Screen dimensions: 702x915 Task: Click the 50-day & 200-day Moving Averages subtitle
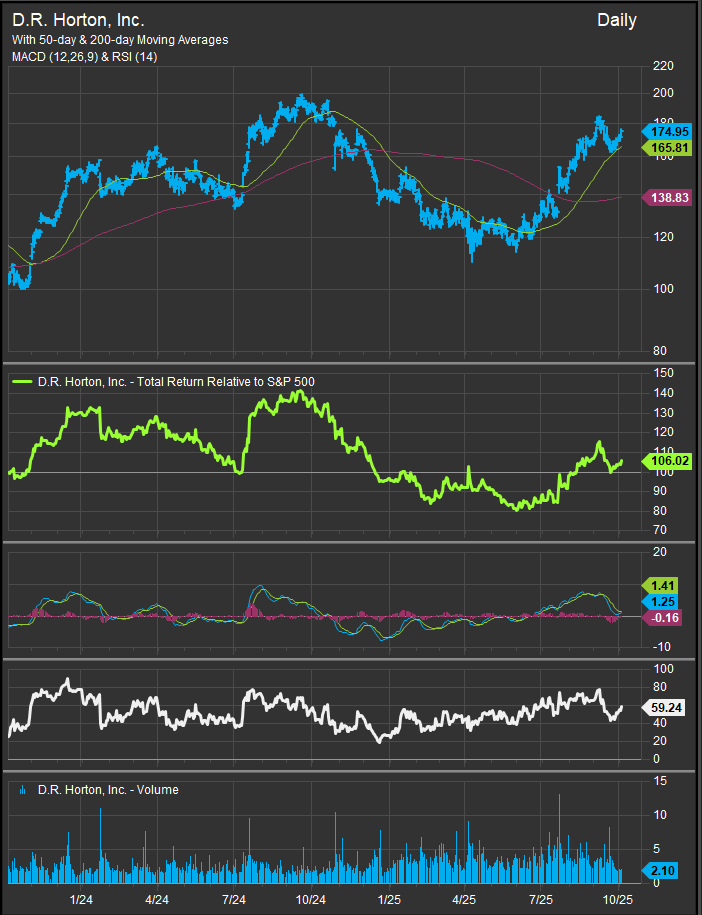click(120, 40)
